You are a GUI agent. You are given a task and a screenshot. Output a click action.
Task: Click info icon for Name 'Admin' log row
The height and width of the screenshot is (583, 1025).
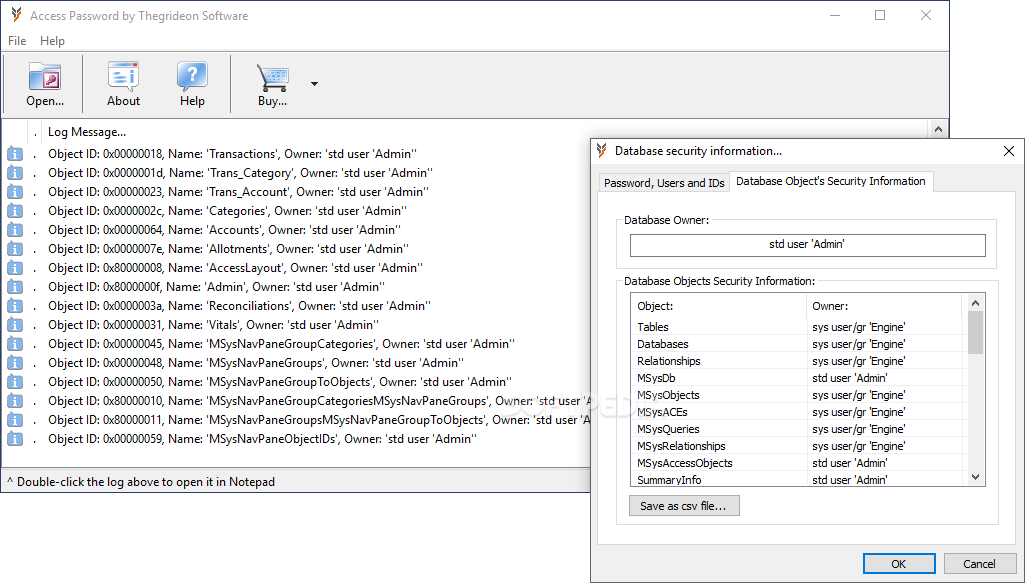(x=15, y=287)
